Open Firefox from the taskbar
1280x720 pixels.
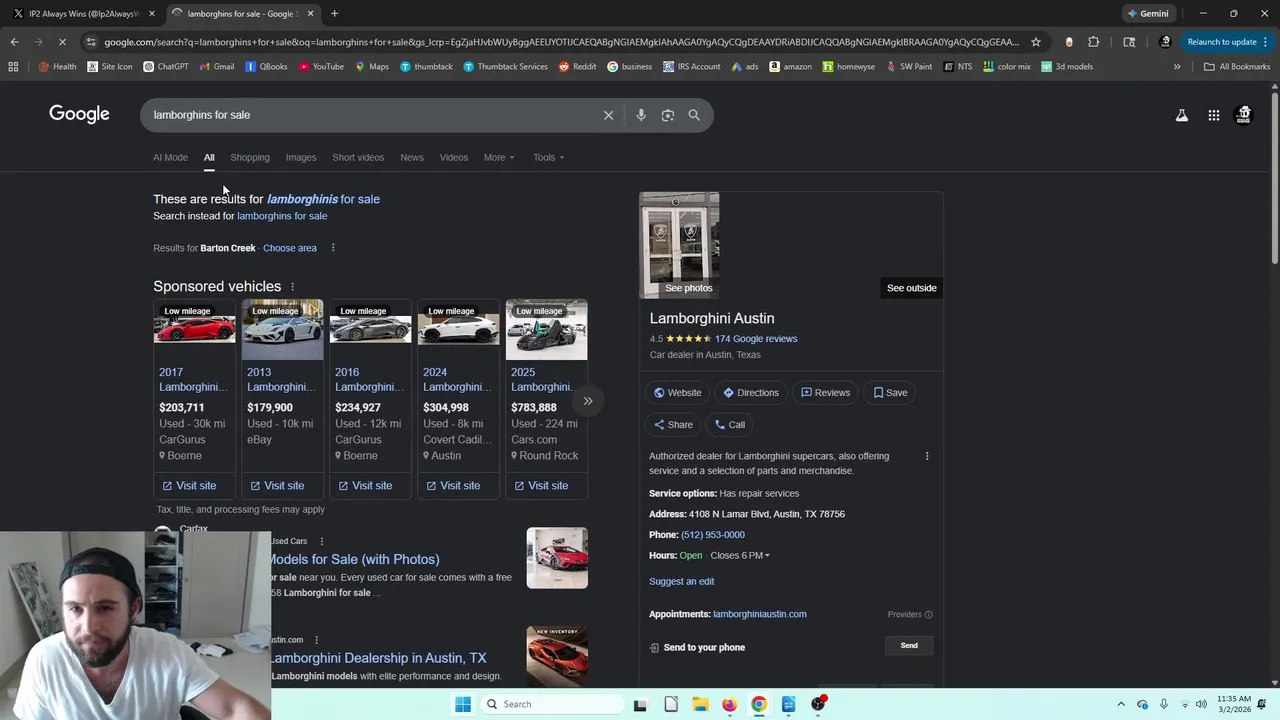click(729, 704)
